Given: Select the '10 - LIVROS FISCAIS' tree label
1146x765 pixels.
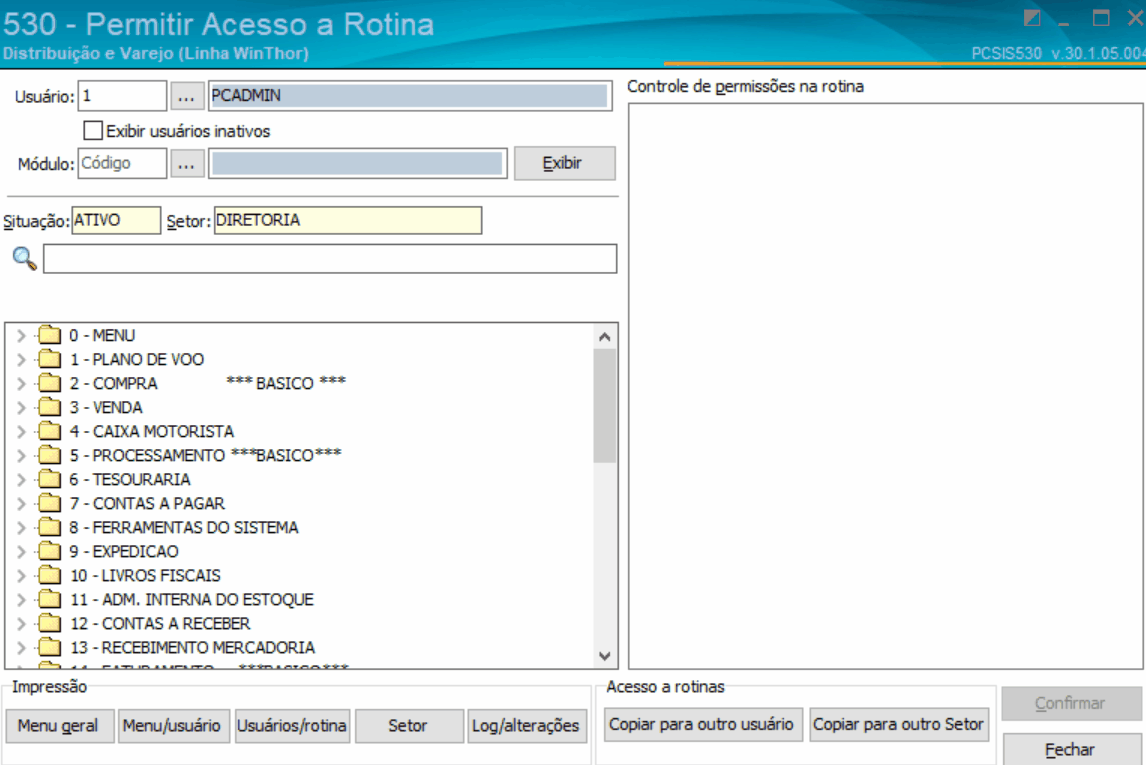Looking at the screenshot, I should click(145, 575).
